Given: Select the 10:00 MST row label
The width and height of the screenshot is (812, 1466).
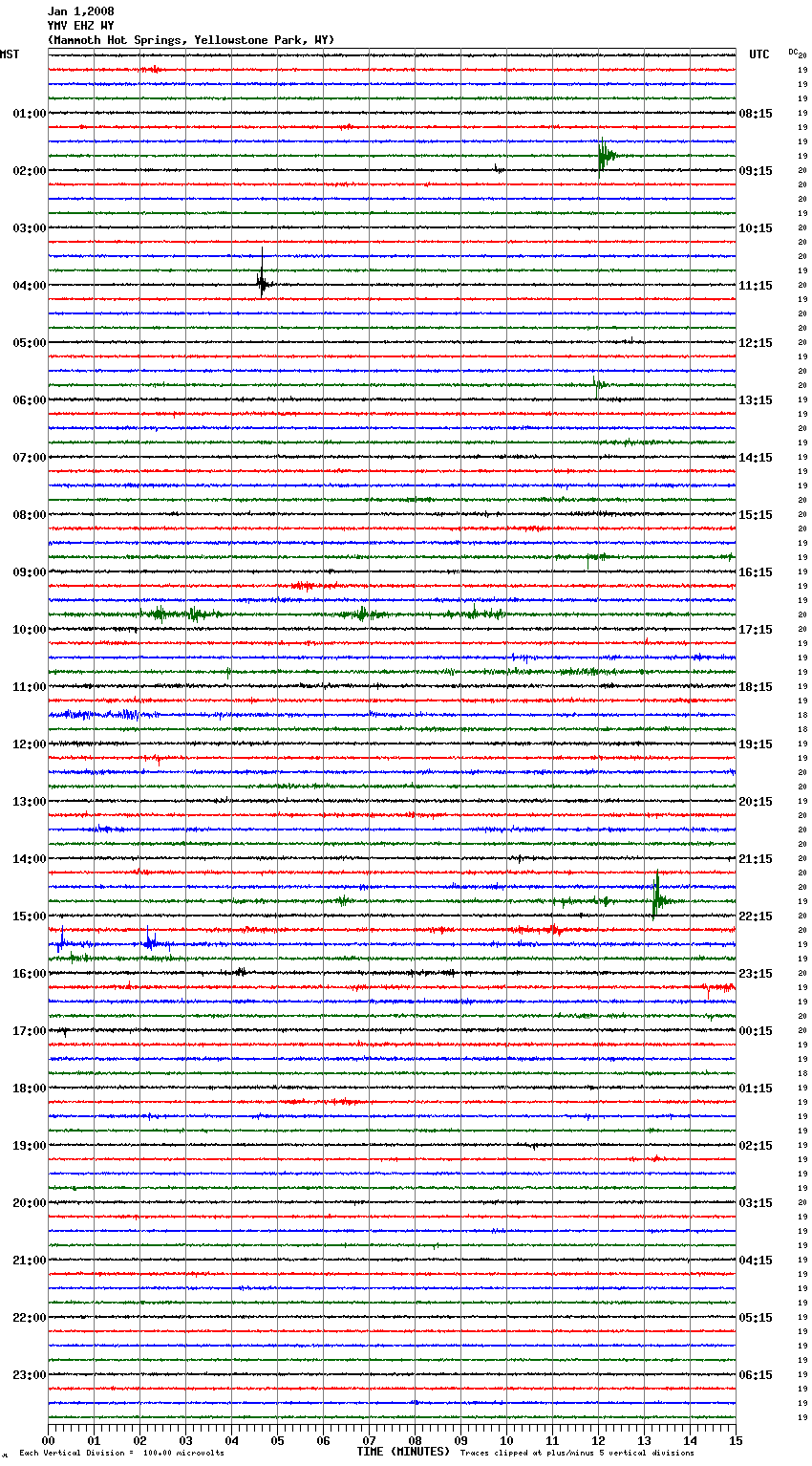Looking at the screenshot, I should tap(30, 630).
